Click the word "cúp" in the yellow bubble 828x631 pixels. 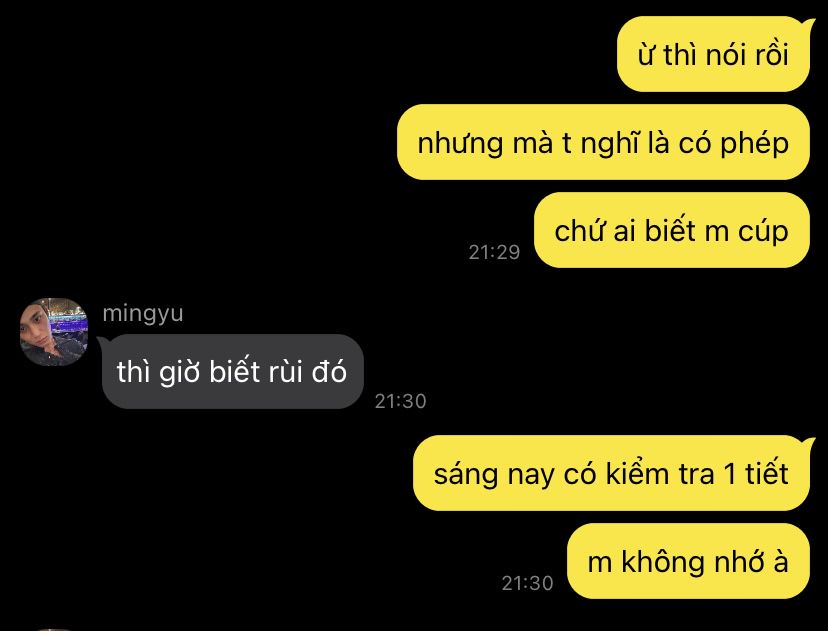(764, 232)
